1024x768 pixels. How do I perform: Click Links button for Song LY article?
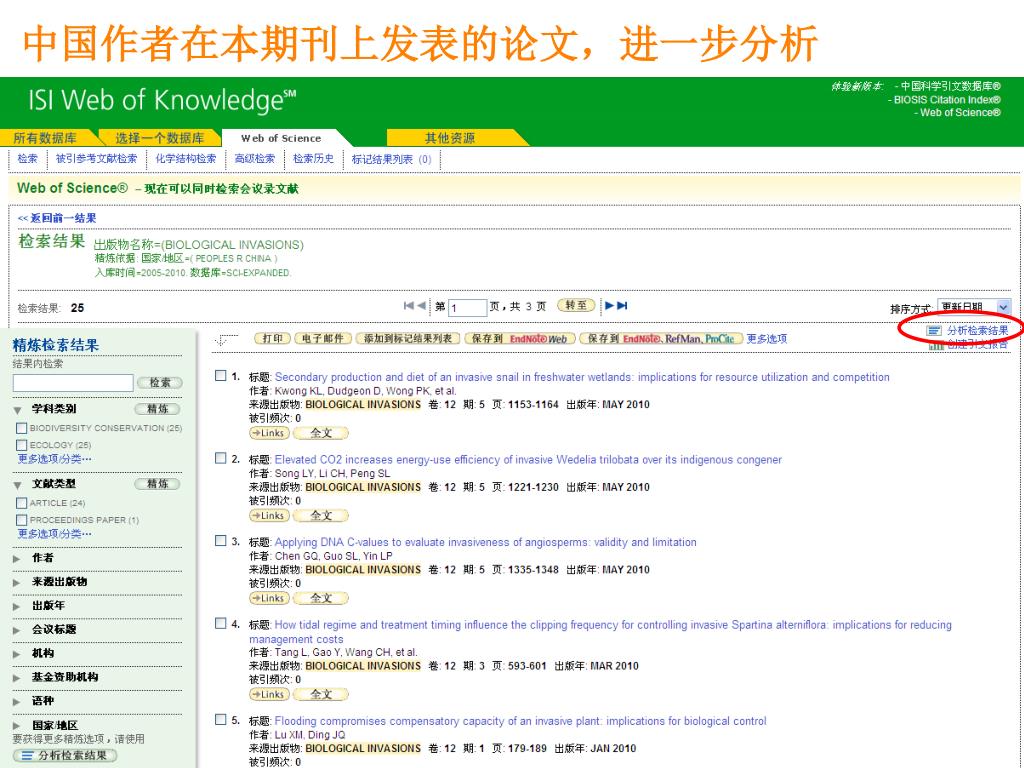pos(268,515)
